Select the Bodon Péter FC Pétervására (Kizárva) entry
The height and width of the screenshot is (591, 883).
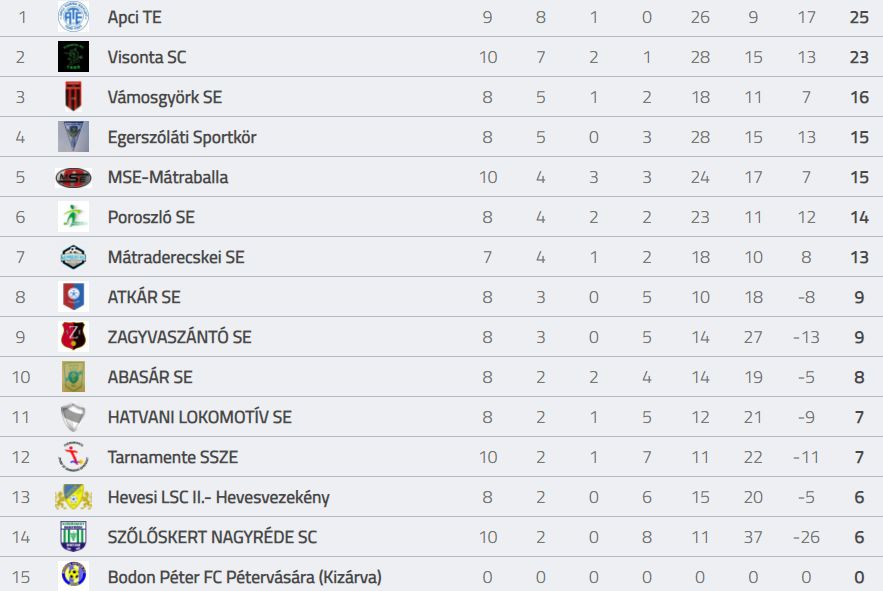click(x=245, y=577)
